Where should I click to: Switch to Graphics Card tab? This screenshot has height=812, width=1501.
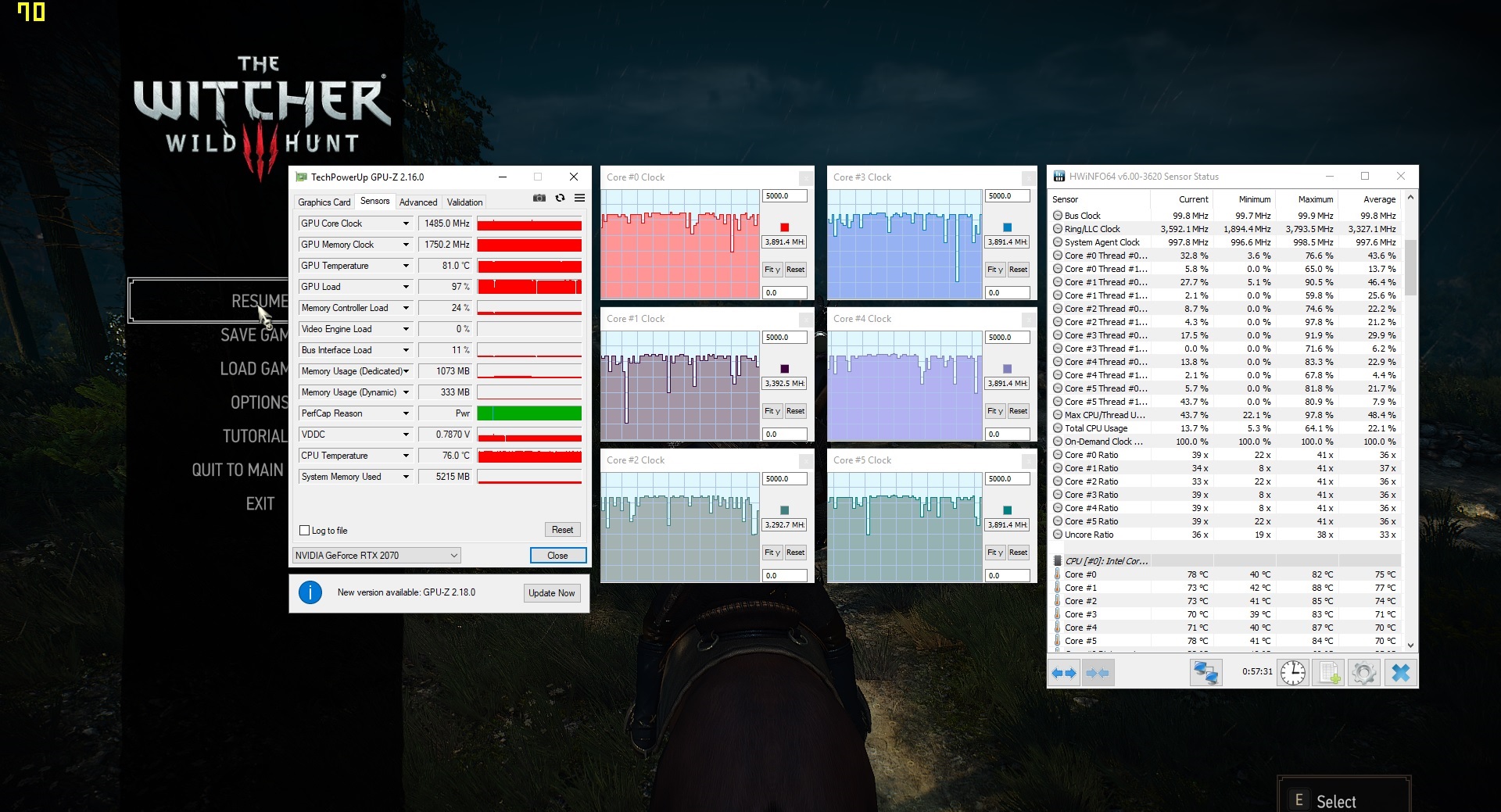pyautogui.click(x=324, y=202)
